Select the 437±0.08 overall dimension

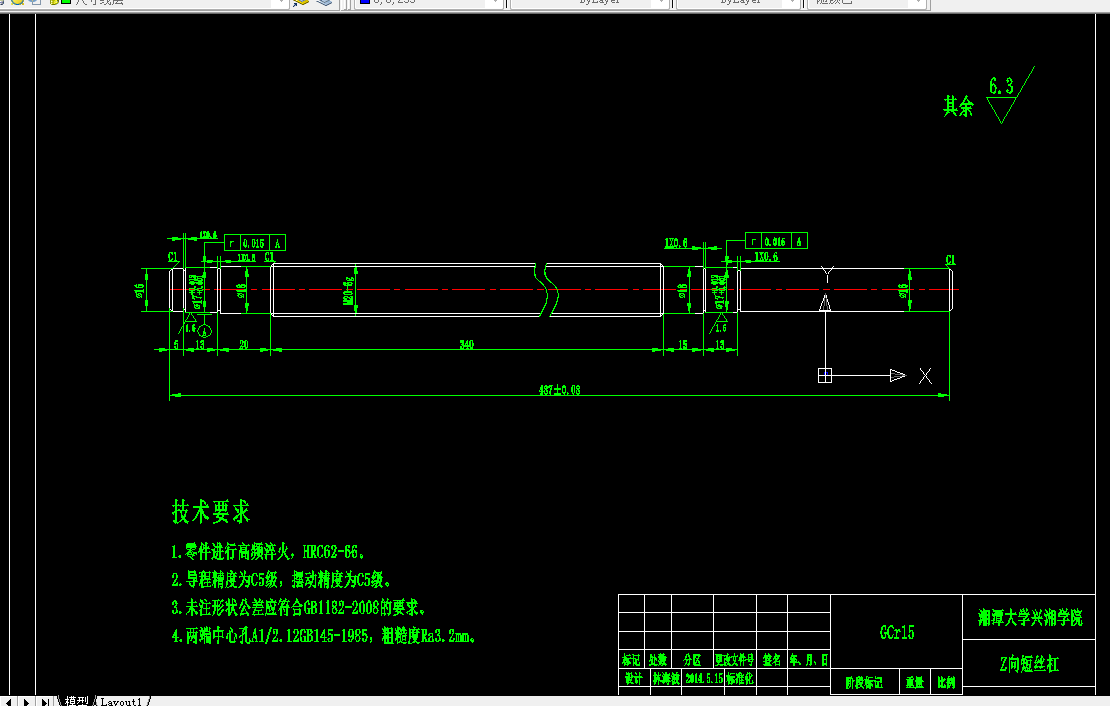tap(559, 390)
